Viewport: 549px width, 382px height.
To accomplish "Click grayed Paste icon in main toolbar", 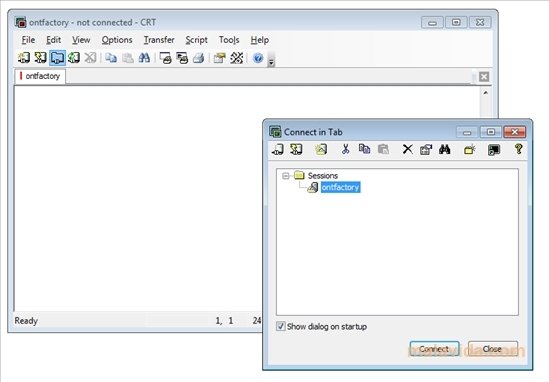I will [x=128, y=58].
